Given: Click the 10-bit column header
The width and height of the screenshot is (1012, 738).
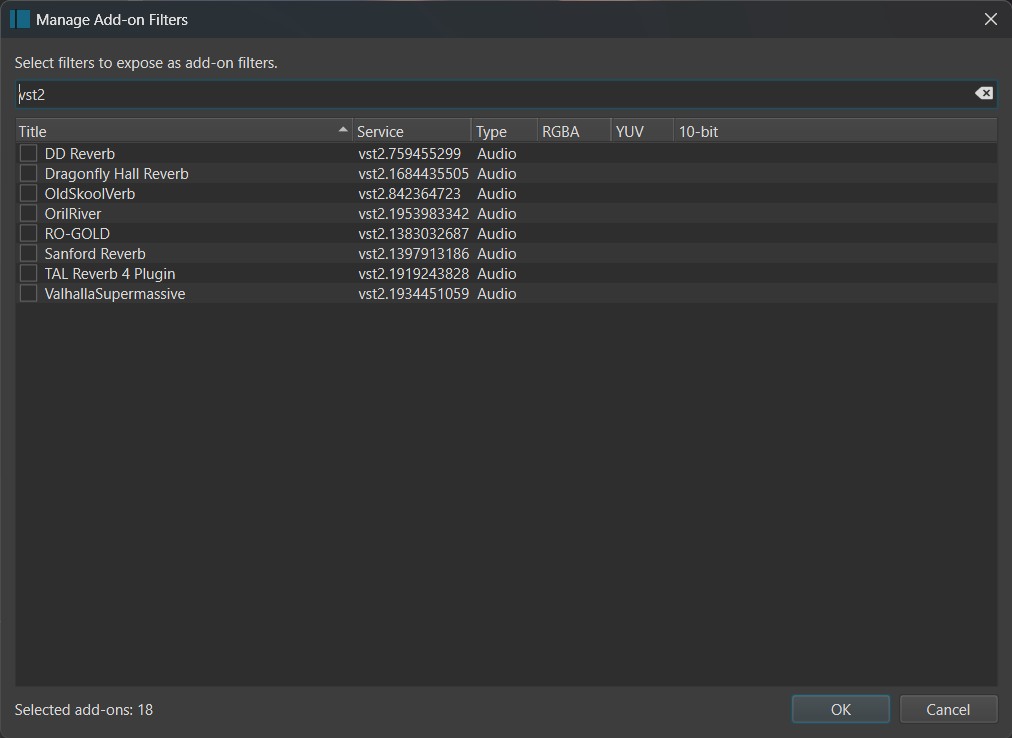Looking at the screenshot, I should [835, 131].
